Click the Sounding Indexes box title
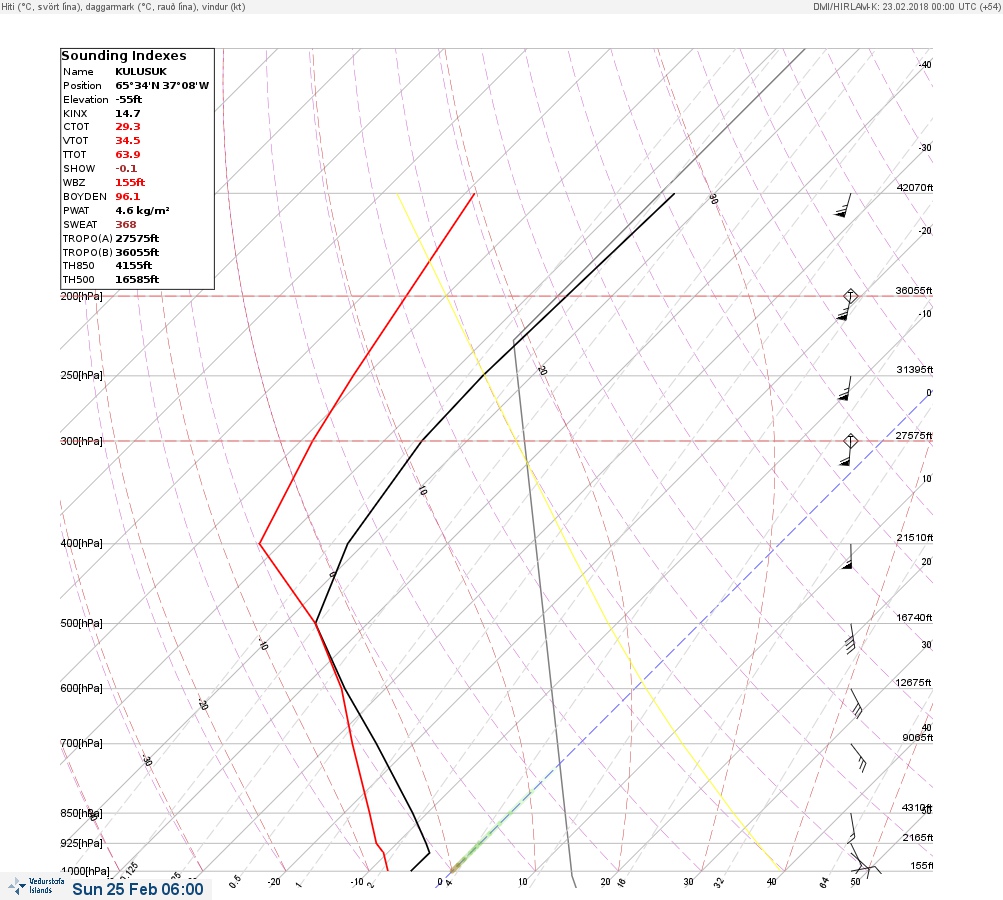The height and width of the screenshot is (900, 1003). pyautogui.click(x=124, y=56)
